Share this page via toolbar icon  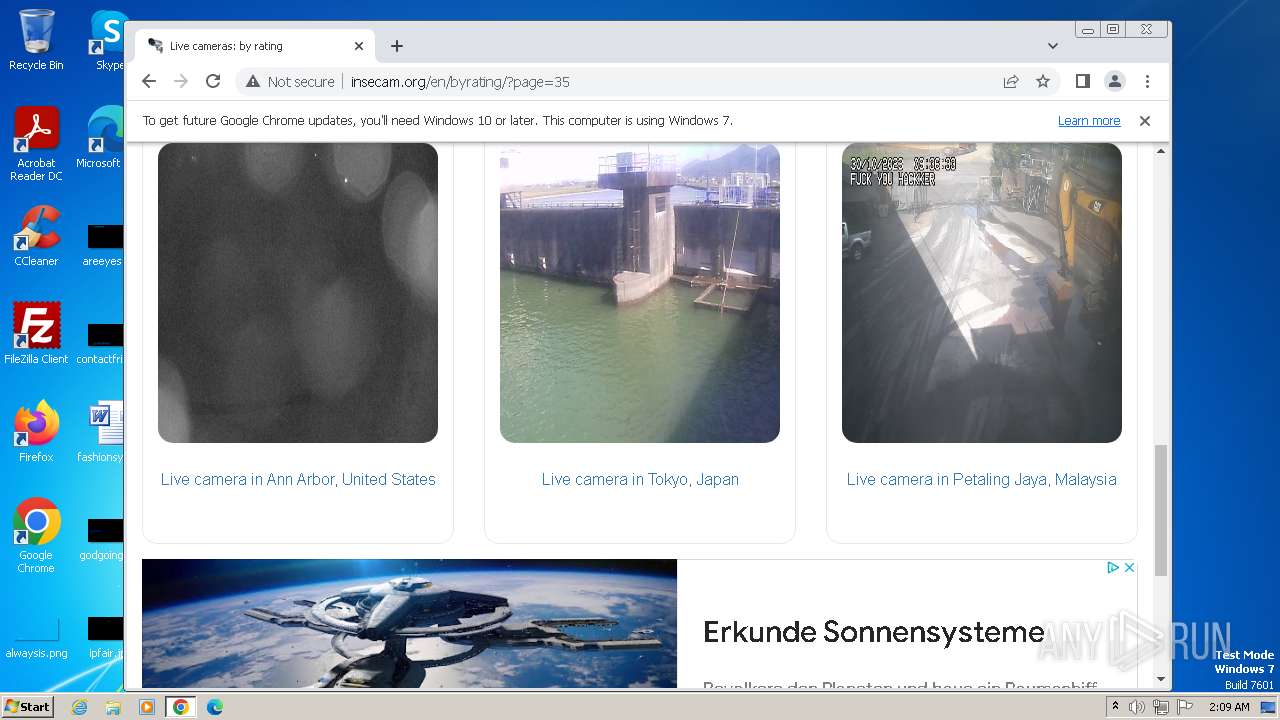(x=1011, y=81)
